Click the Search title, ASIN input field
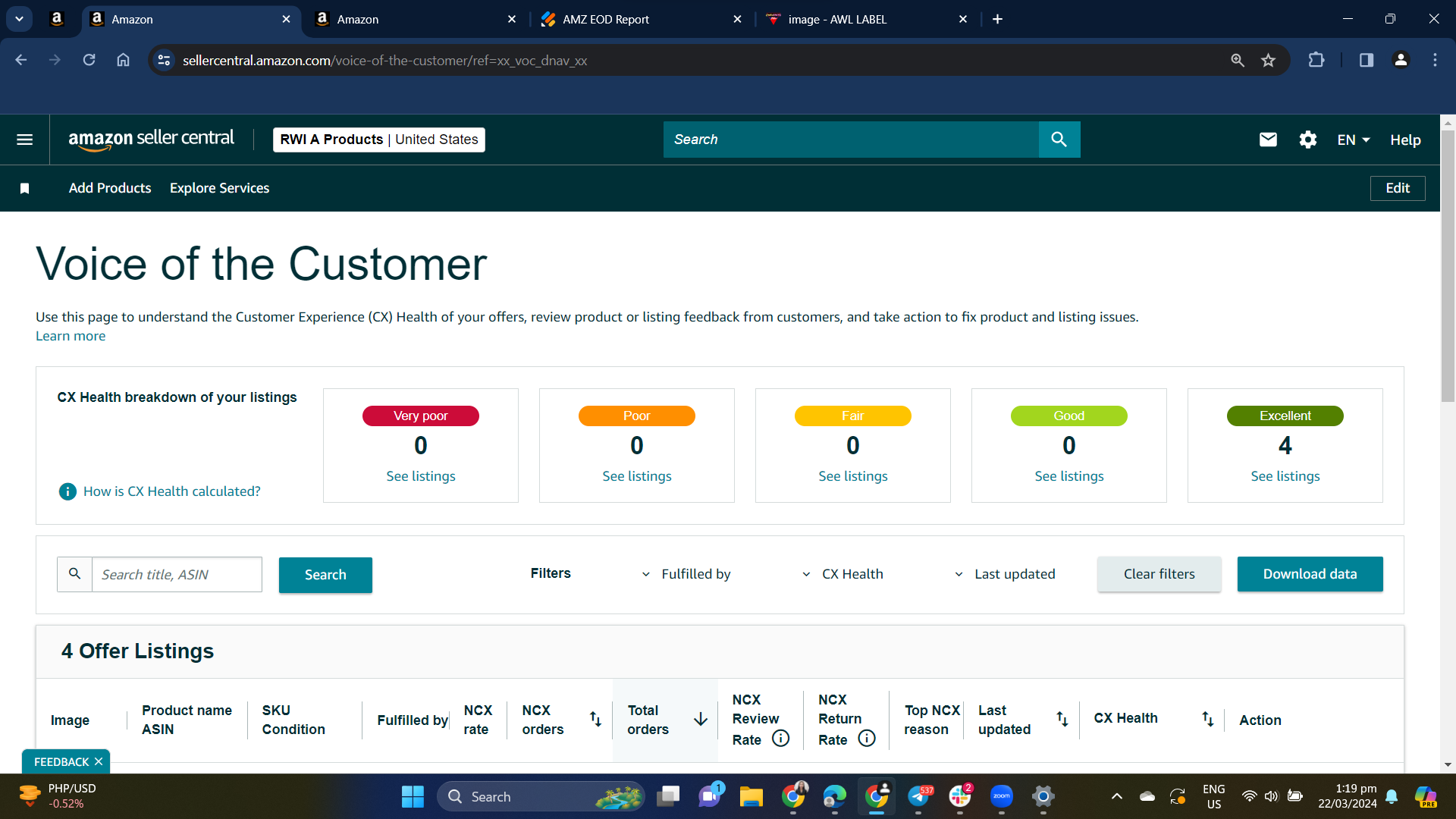Screen dimensions: 1456x819 pos(177,574)
